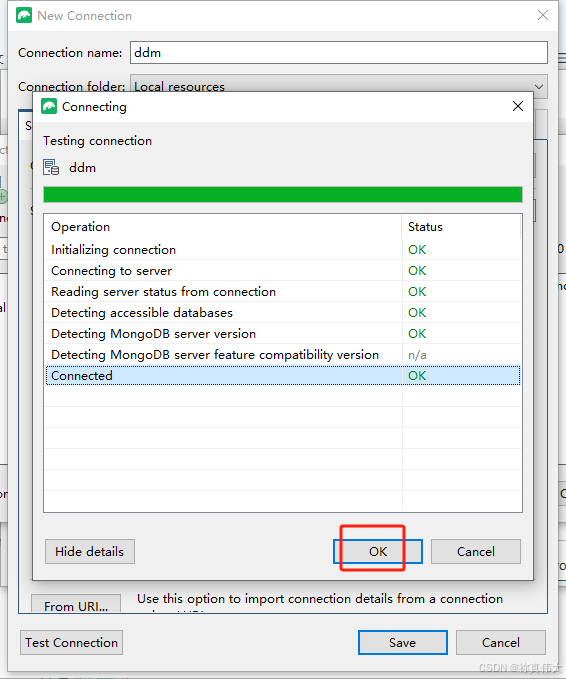This screenshot has width=566, height=679.
Task: Select the Initializing connection row
Action: [283, 249]
